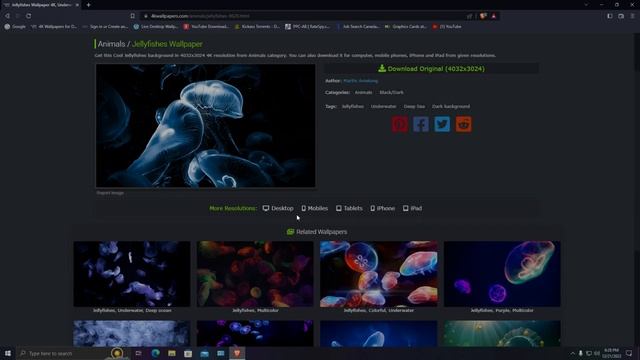640x360 pixels.
Task: Open the taskbar volume icon
Action: pos(597,353)
